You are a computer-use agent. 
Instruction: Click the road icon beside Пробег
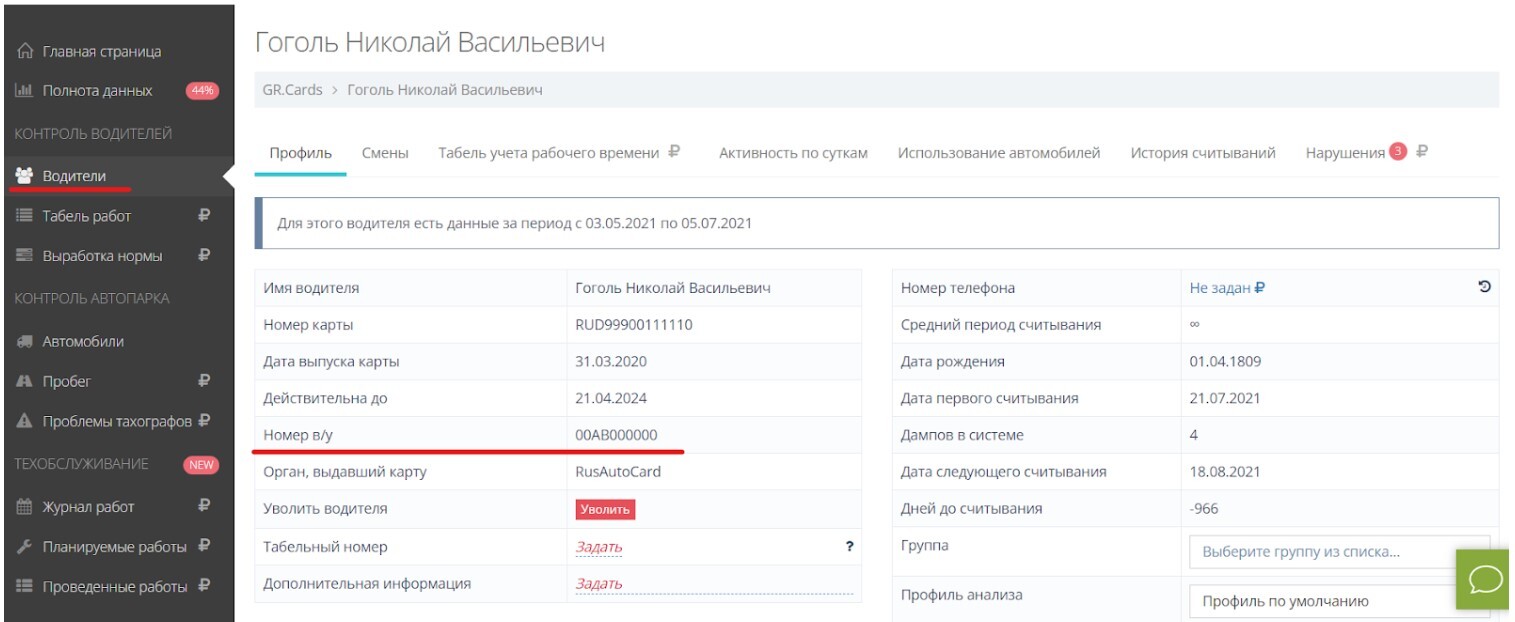click(x=25, y=381)
